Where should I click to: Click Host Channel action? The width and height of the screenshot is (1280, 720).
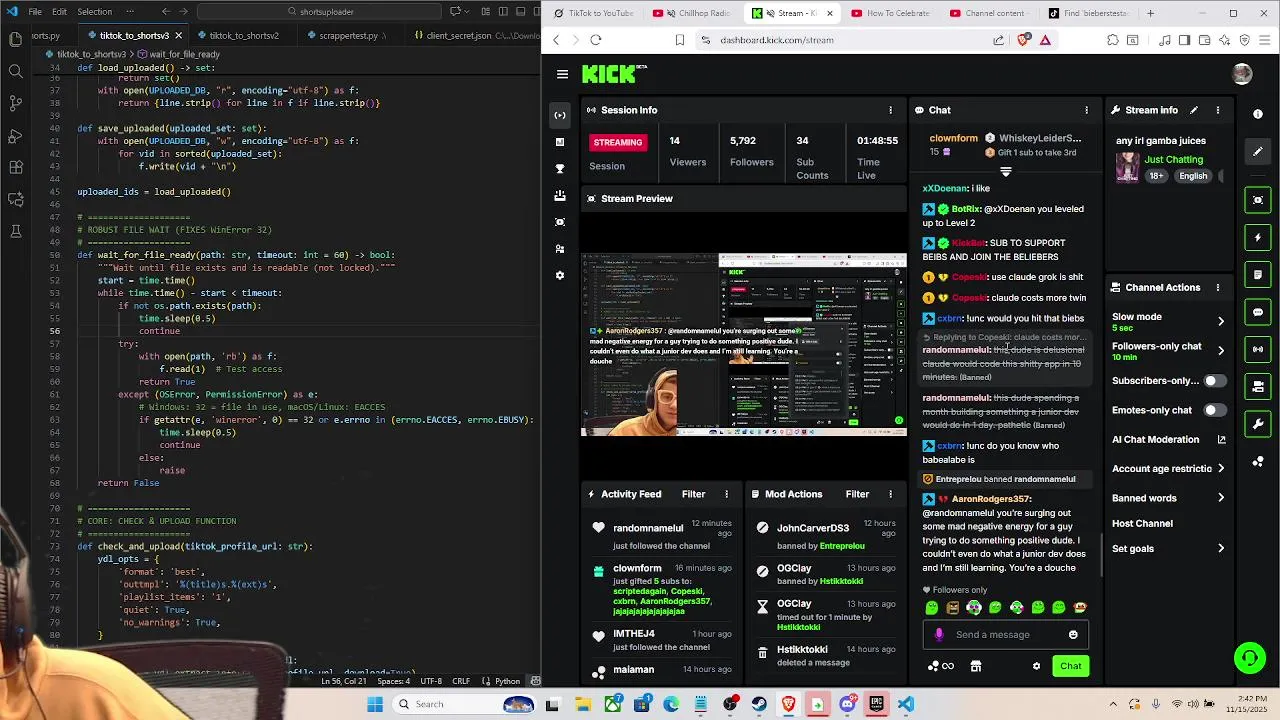point(1142,524)
